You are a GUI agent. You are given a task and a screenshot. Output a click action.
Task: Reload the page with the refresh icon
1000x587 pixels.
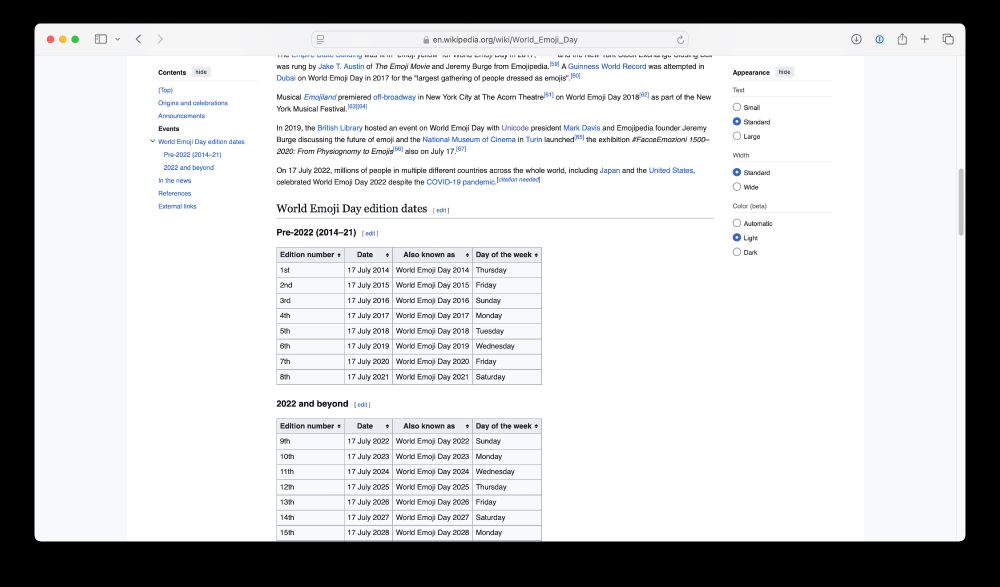(x=680, y=40)
